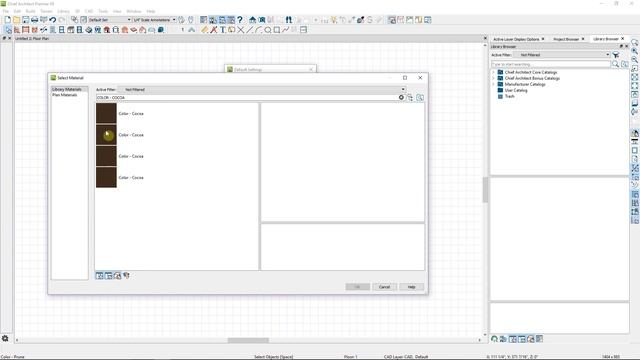Click the paint roller icon below the material list
The width and height of the screenshot is (640, 360).
(x=127, y=276)
